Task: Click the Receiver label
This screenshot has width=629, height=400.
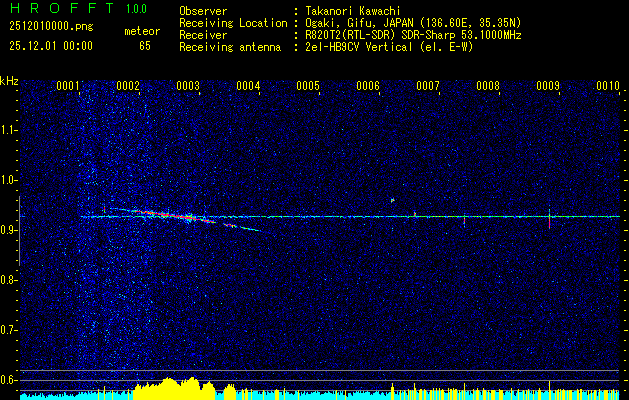Action: pyautogui.click(x=203, y=36)
